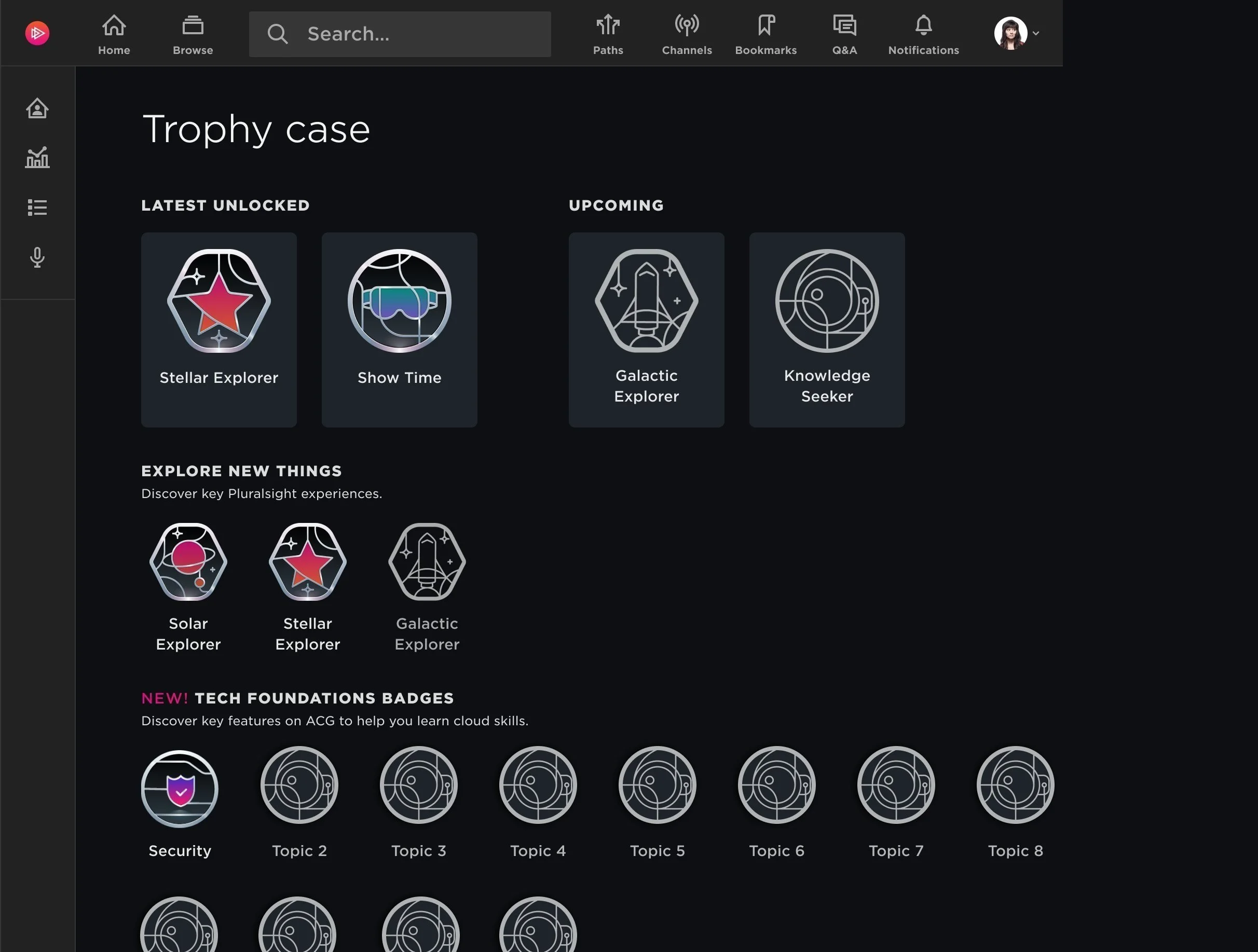Open the Notifications bell
This screenshot has width=1258, height=952.
pos(923,34)
